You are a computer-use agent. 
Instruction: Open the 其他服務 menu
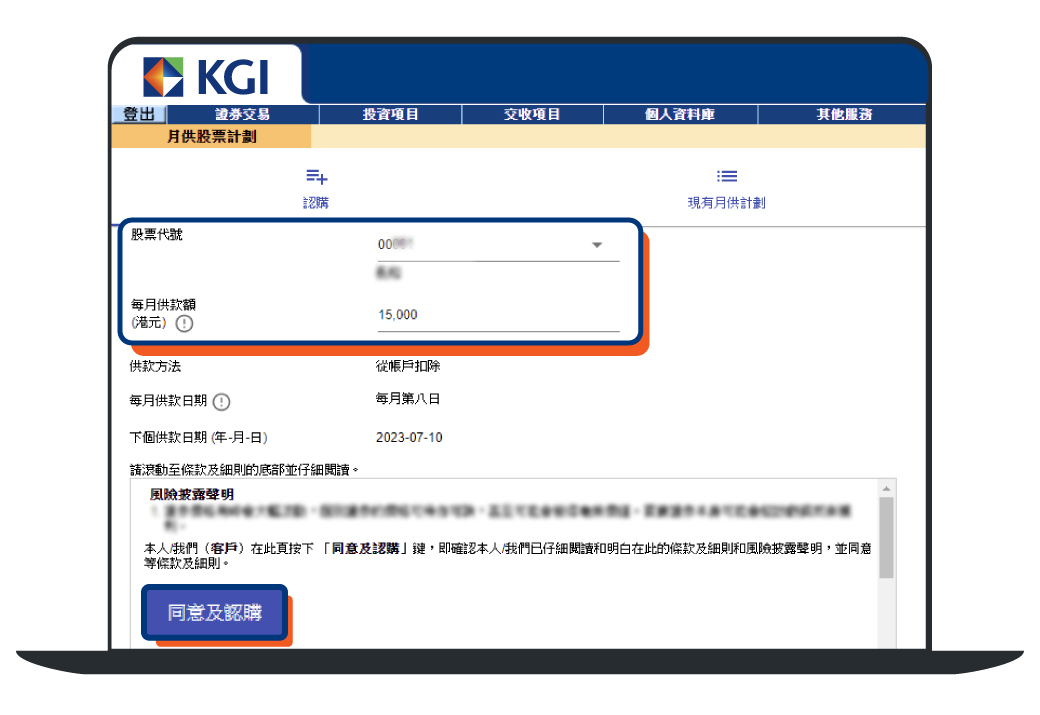pyautogui.click(x=844, y=114)
